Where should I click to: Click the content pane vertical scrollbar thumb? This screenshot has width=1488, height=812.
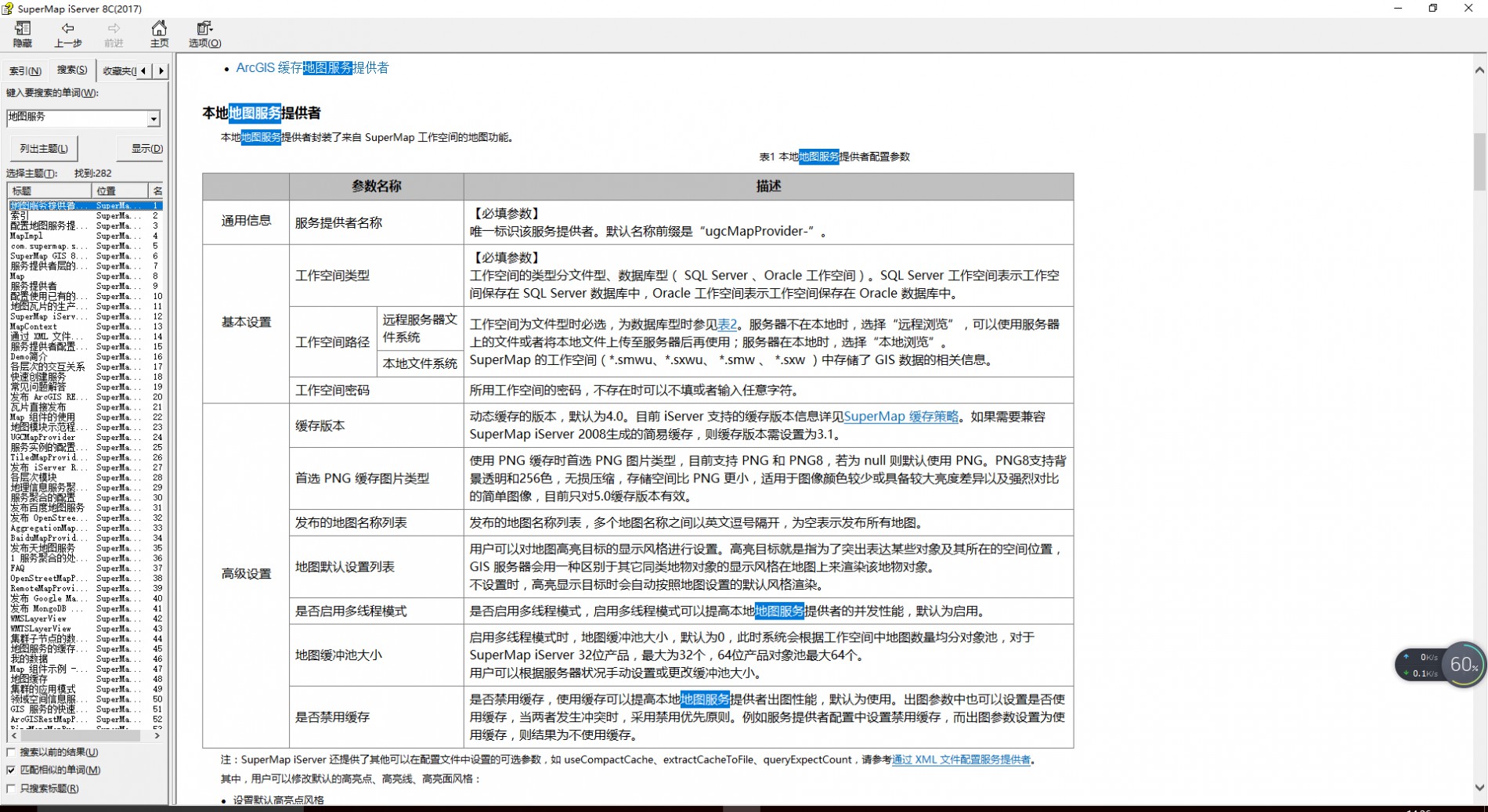pyautogui.click(x=1479, y=162)
